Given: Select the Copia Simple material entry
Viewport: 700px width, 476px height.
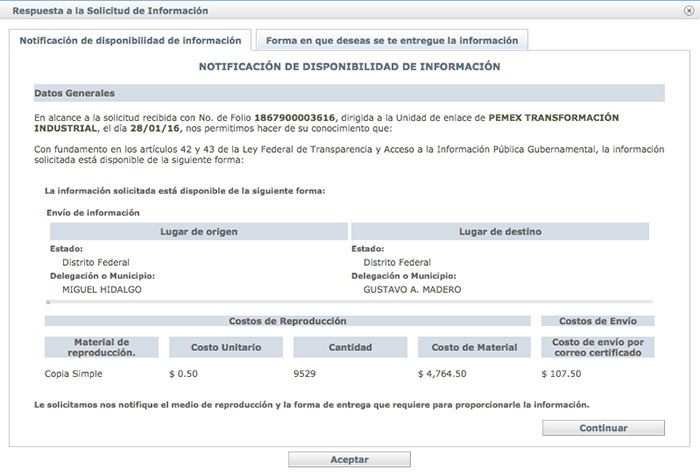Looking at the screenshot, I should tap(74, 374).
